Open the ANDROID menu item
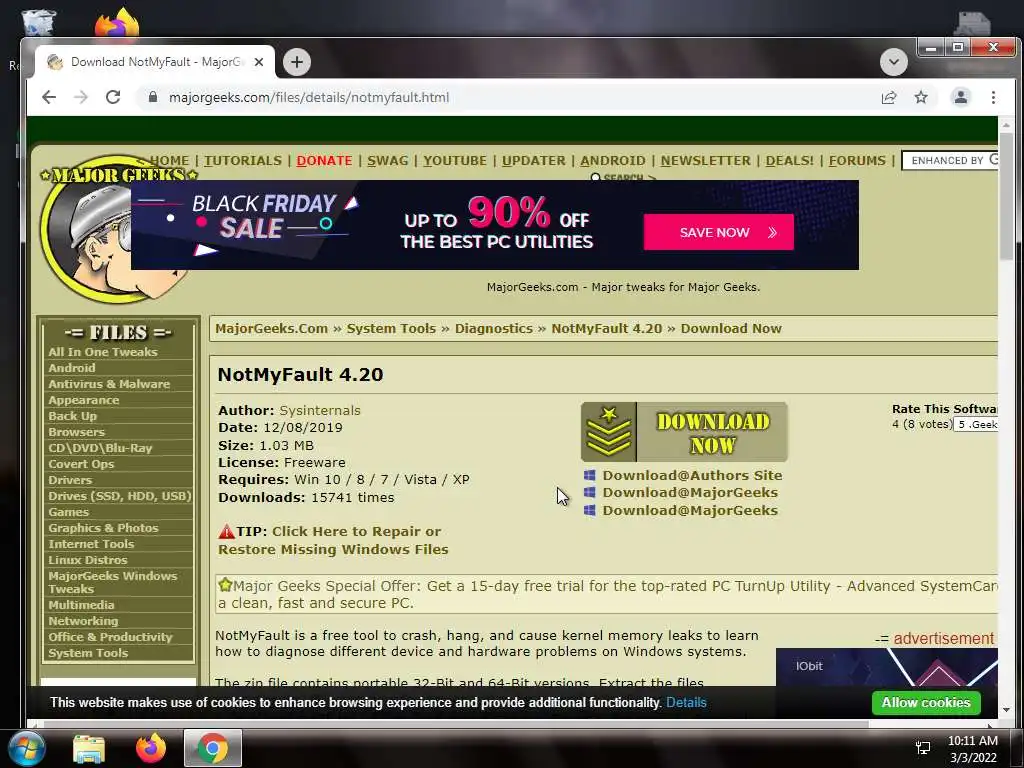The height and width of the screenshot is (768, 1024). click(x=613, y=161)
